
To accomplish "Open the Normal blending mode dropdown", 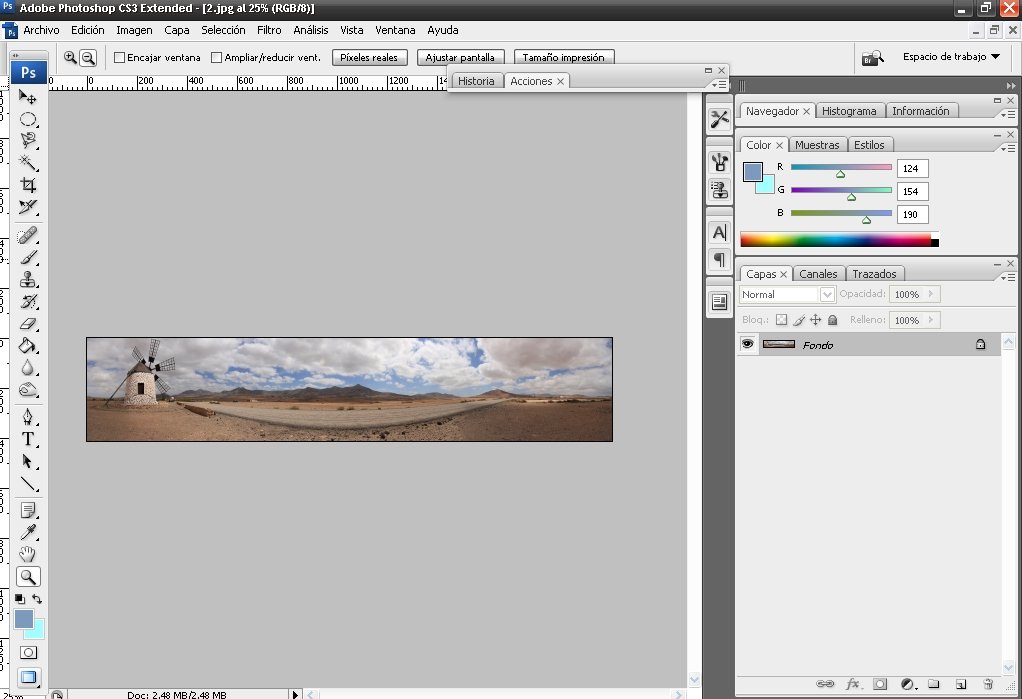I will click(827, 295).
